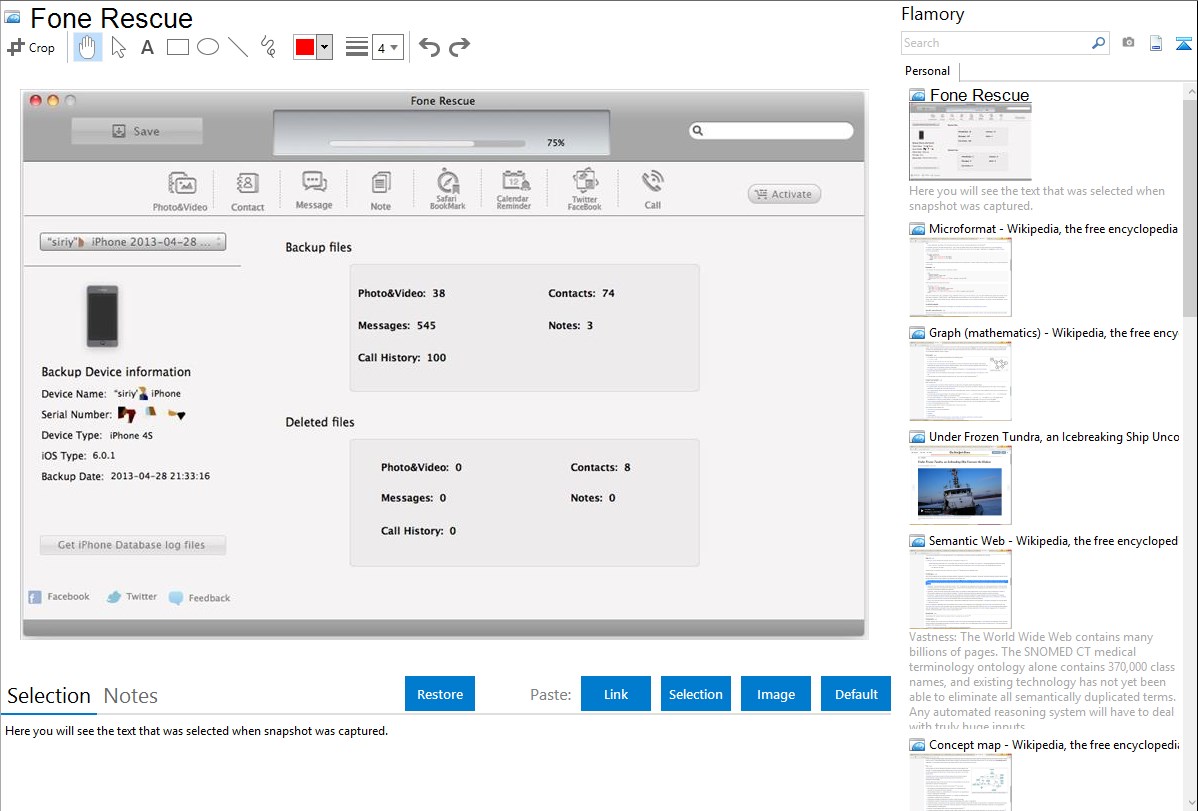This screenshot has height=811, width=1198.
Task: Open the iPhone 2013-04-28 backup dropdown
Action: (133, 242)
